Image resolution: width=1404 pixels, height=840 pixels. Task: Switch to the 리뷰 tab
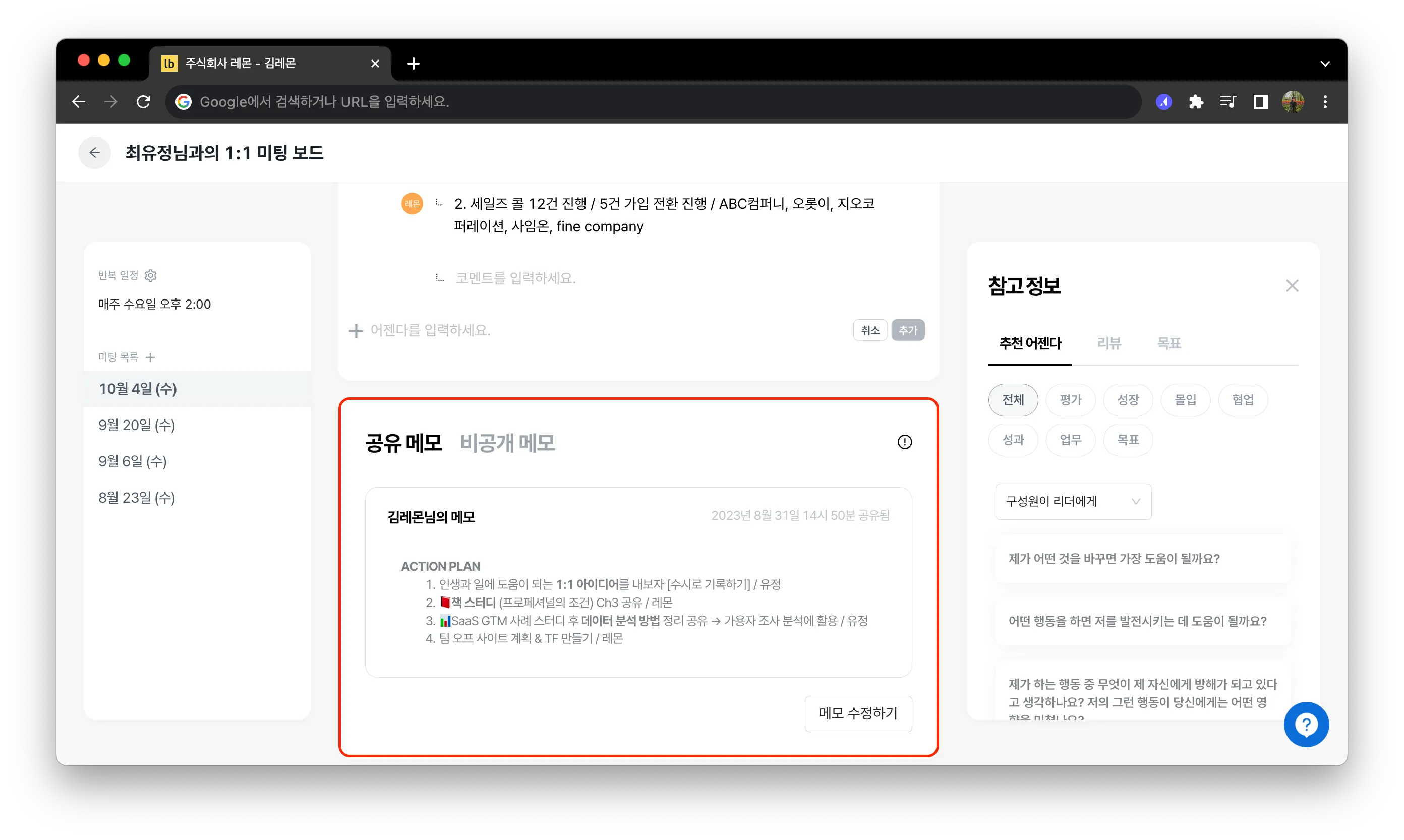pos(1109,343)
